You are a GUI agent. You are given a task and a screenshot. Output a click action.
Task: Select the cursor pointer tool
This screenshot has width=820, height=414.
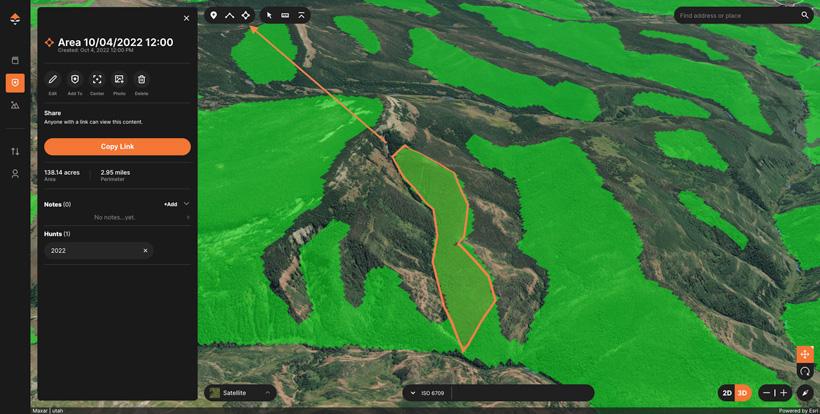[x=269, y=15]
